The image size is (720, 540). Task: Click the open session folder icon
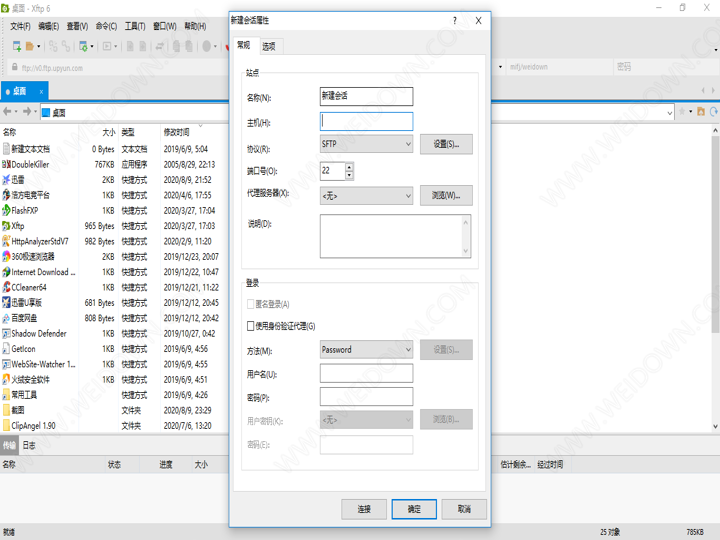tap(31, 46)
